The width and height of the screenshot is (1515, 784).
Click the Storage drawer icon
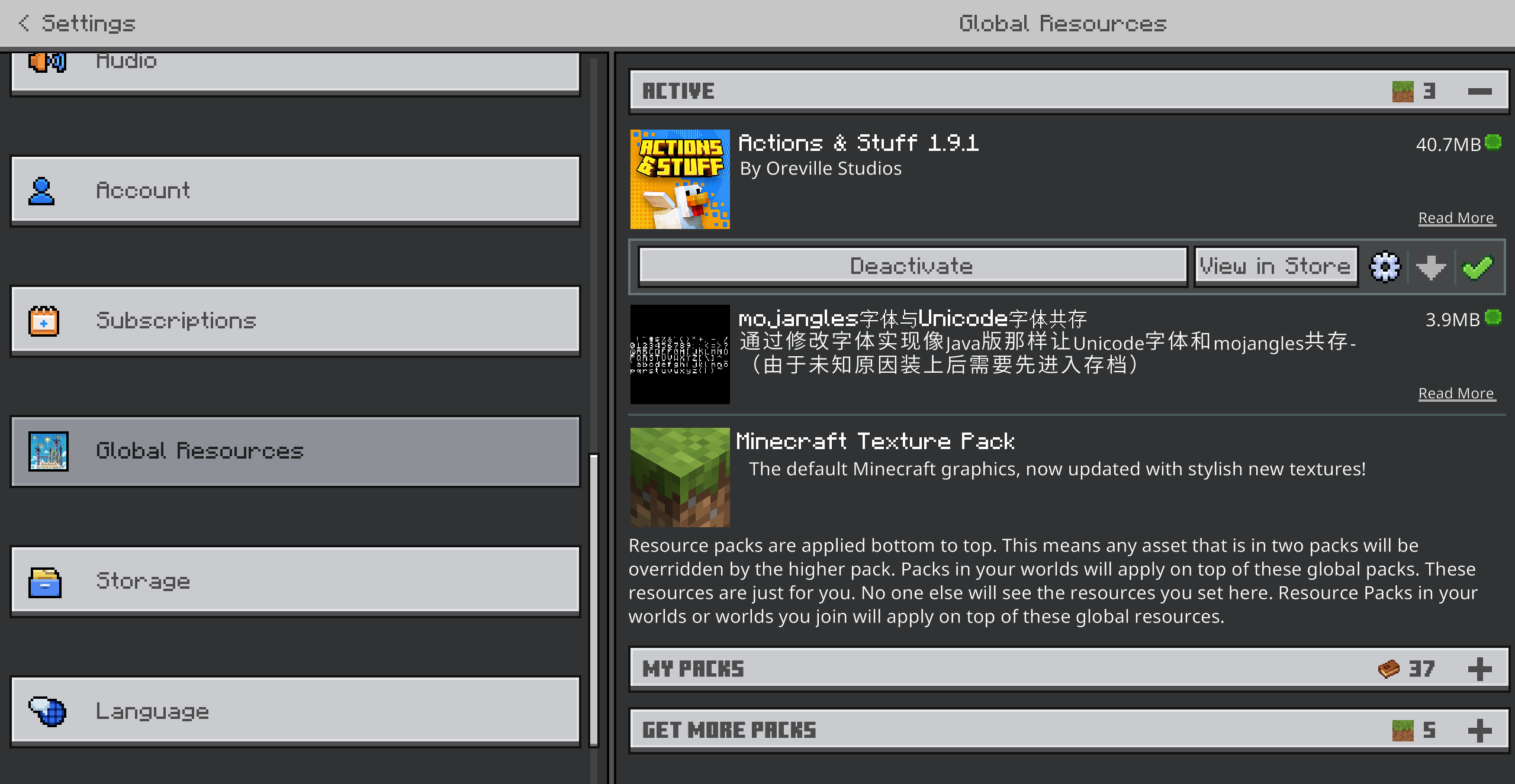(45, 582)
